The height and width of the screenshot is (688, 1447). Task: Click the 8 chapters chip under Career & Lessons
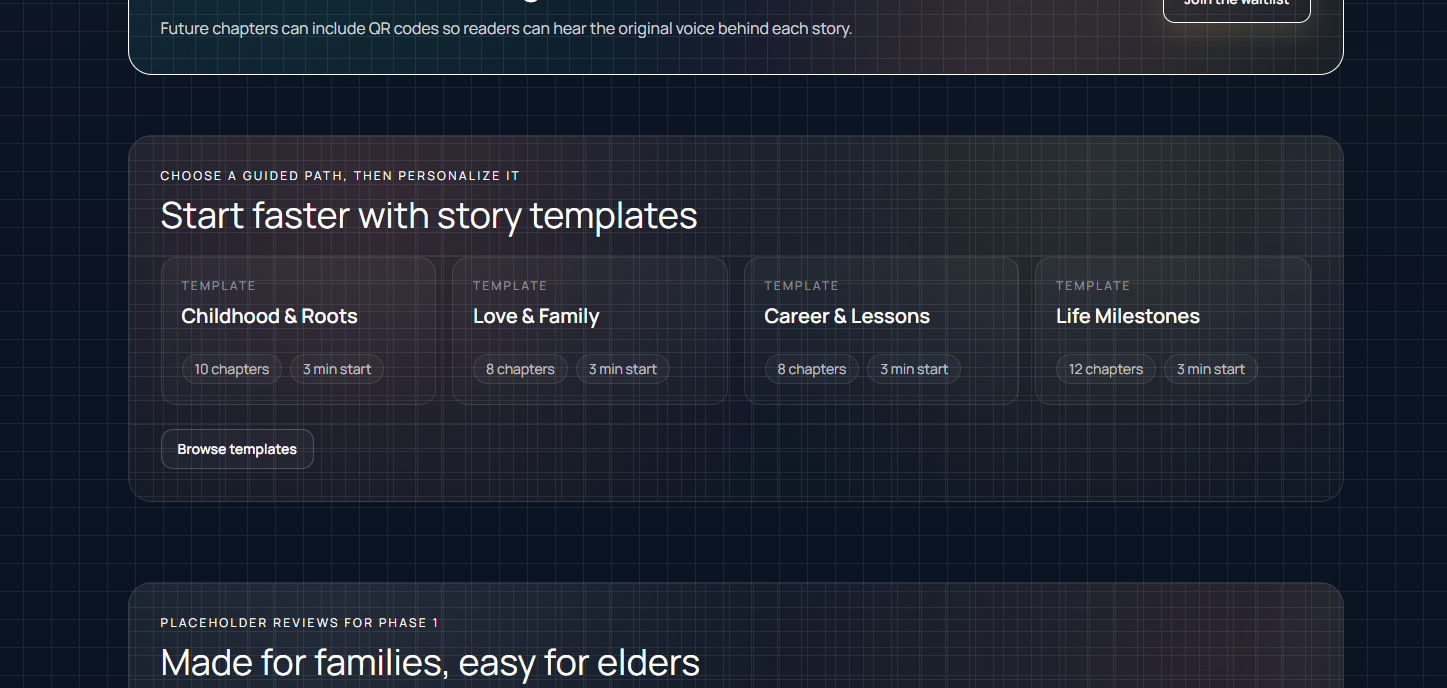(811, 369)
